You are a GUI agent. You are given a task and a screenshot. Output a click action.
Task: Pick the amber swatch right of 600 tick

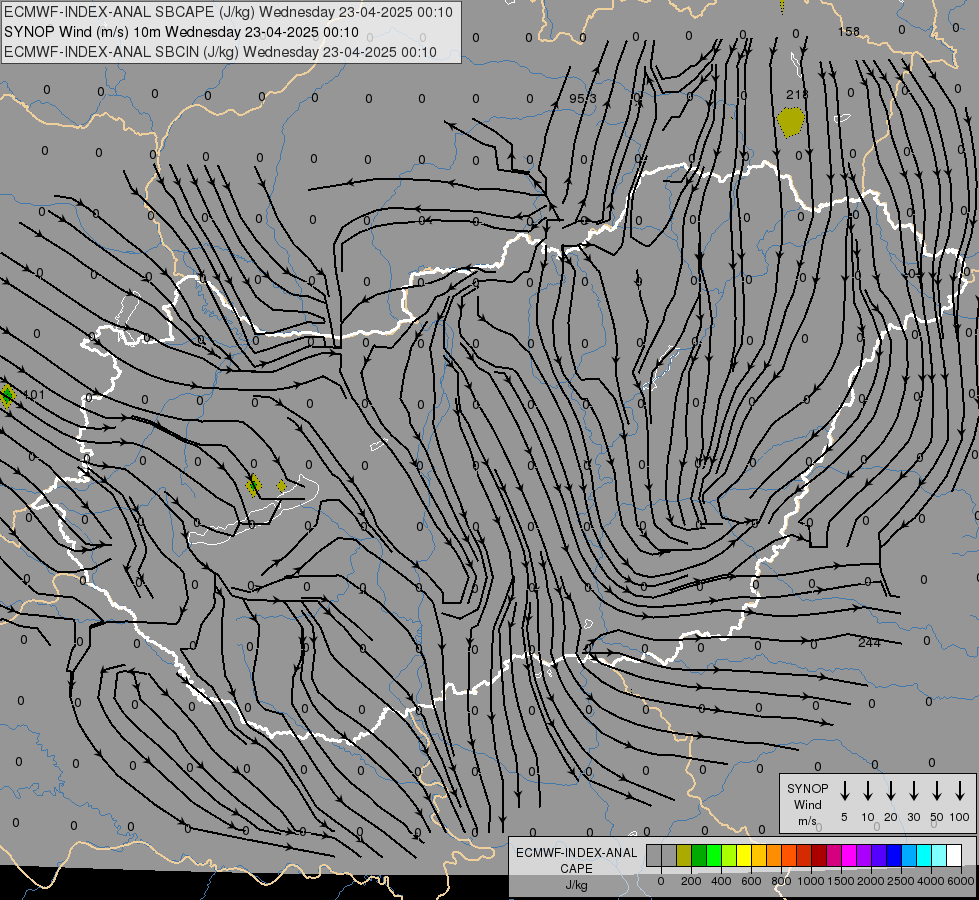pyautogui.click(x=759, y=855)
